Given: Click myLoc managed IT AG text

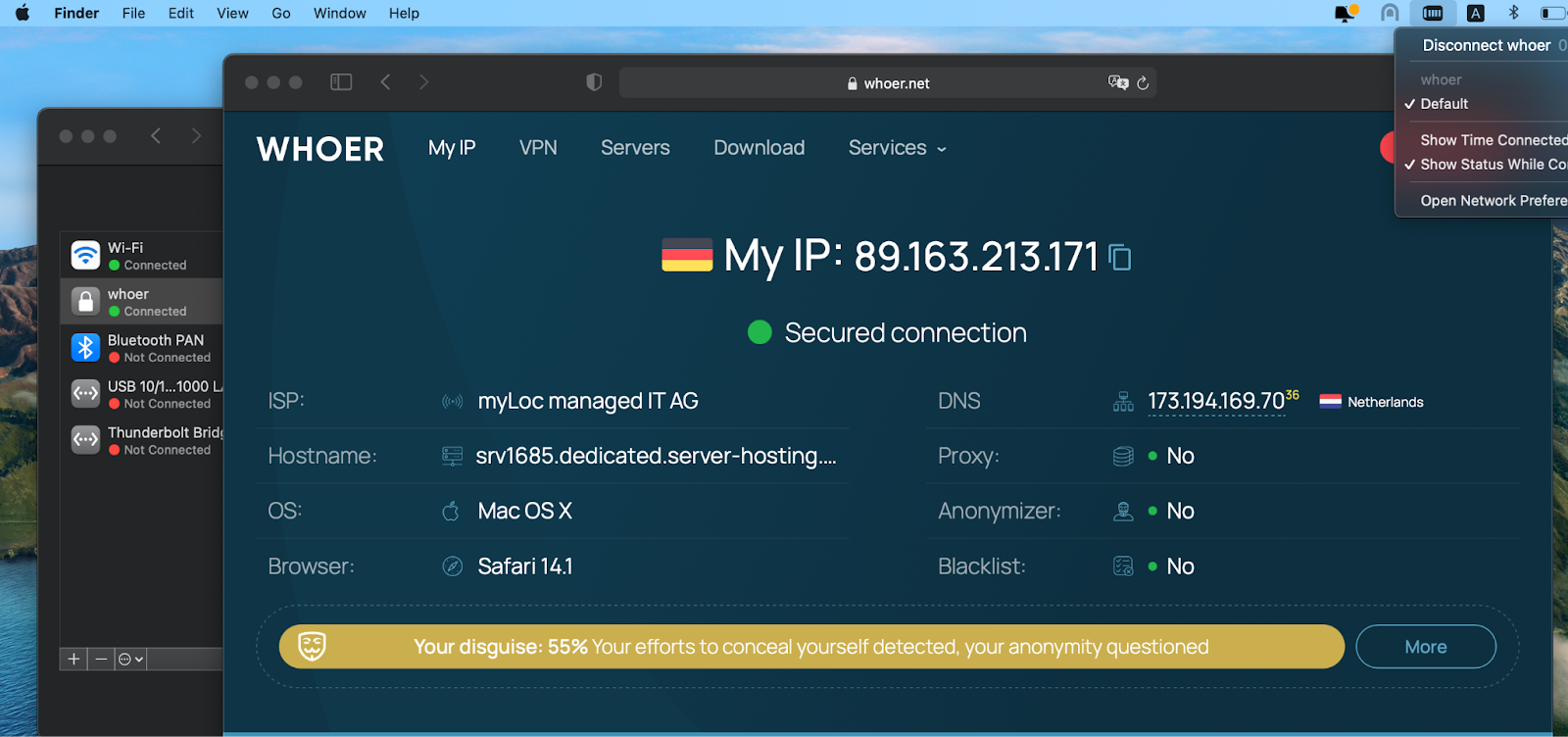Looking at the screenshot, I should [x=588, y=401].
